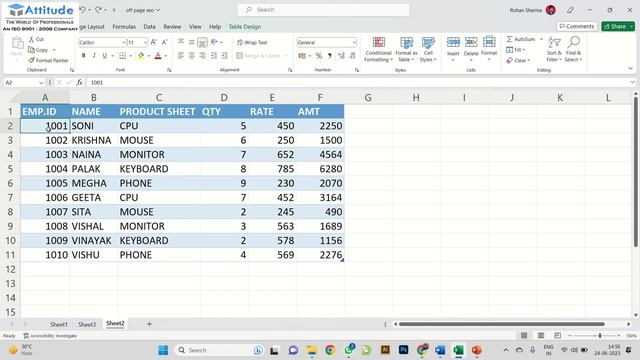Align text right
Viewport: 640px width, 360px height.
pyautogui.click(x=202, y=56)
